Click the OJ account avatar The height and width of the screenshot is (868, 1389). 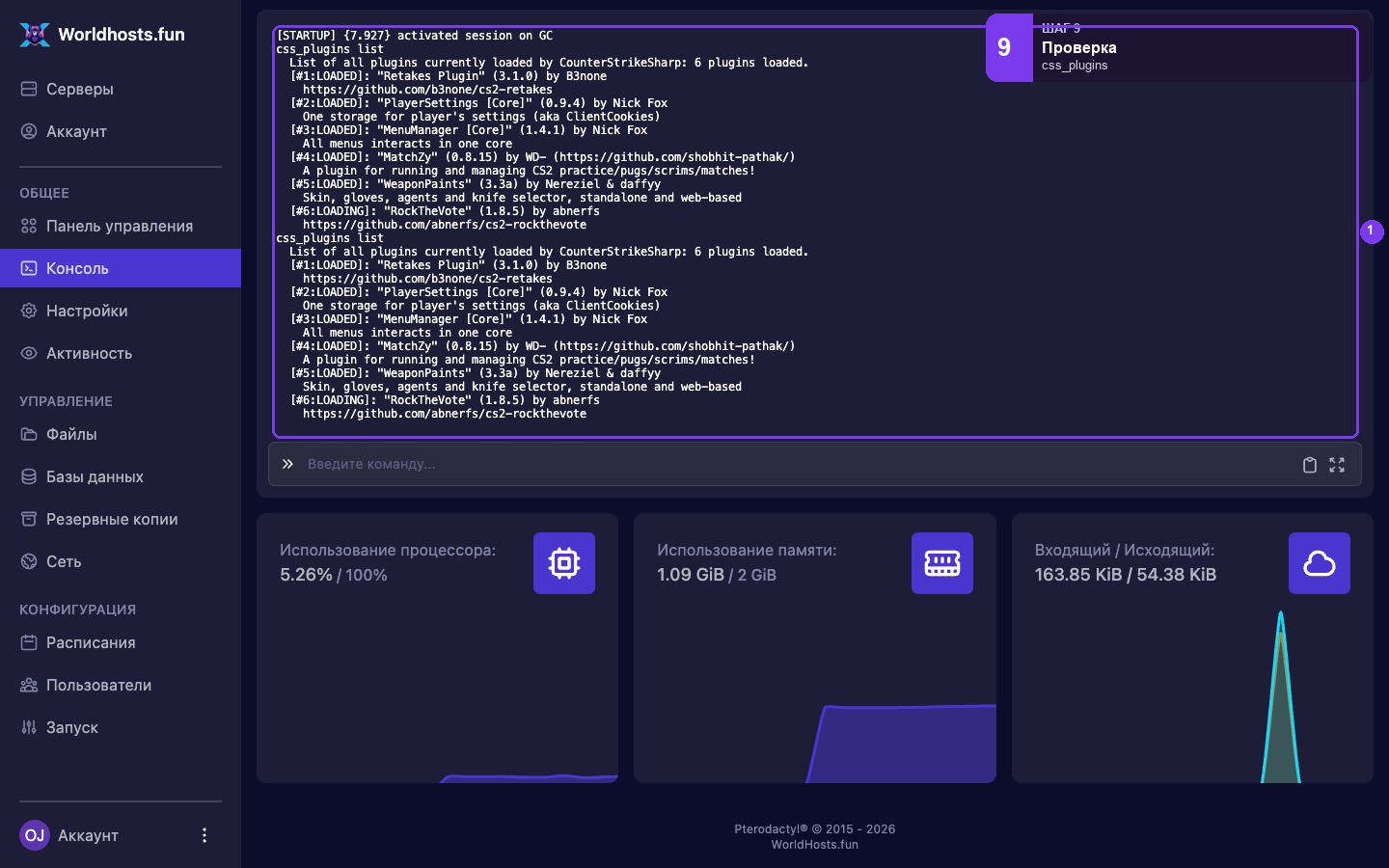35,835
